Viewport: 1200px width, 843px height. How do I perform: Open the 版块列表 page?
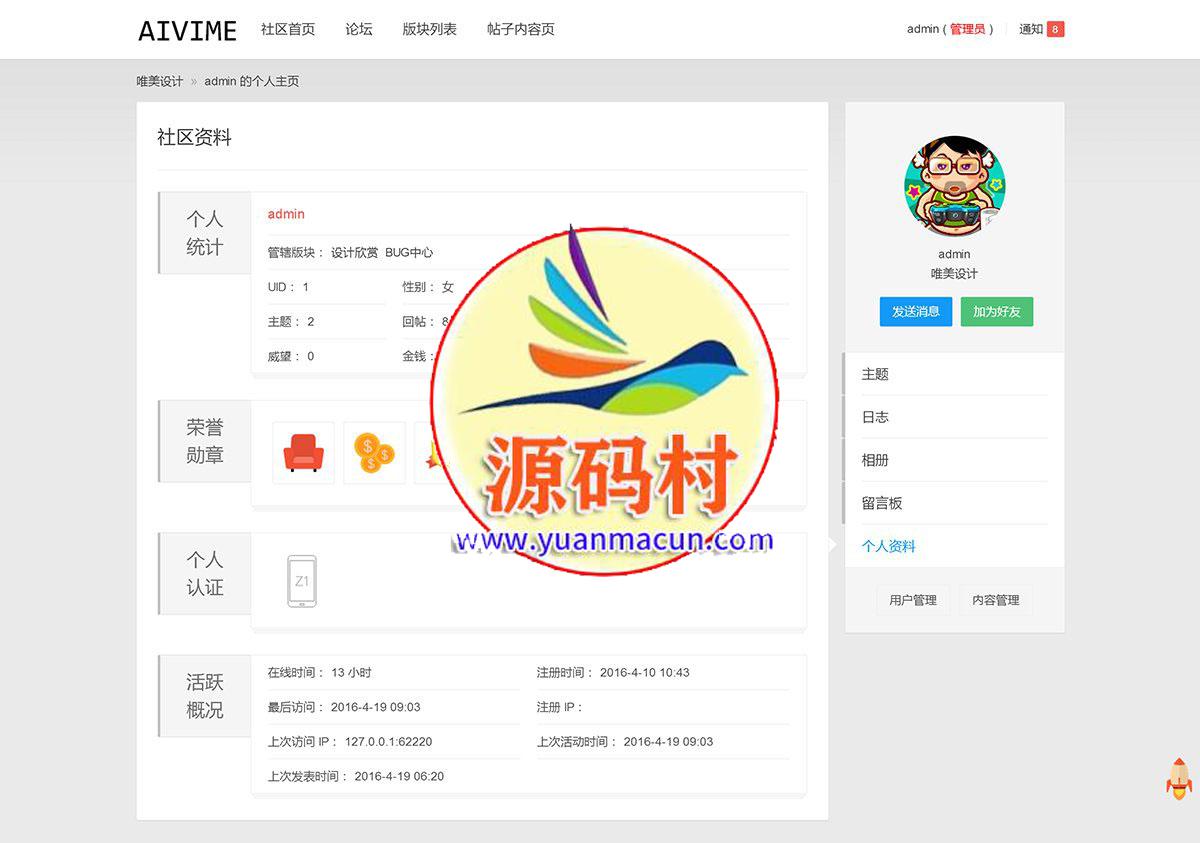[428, 29]
